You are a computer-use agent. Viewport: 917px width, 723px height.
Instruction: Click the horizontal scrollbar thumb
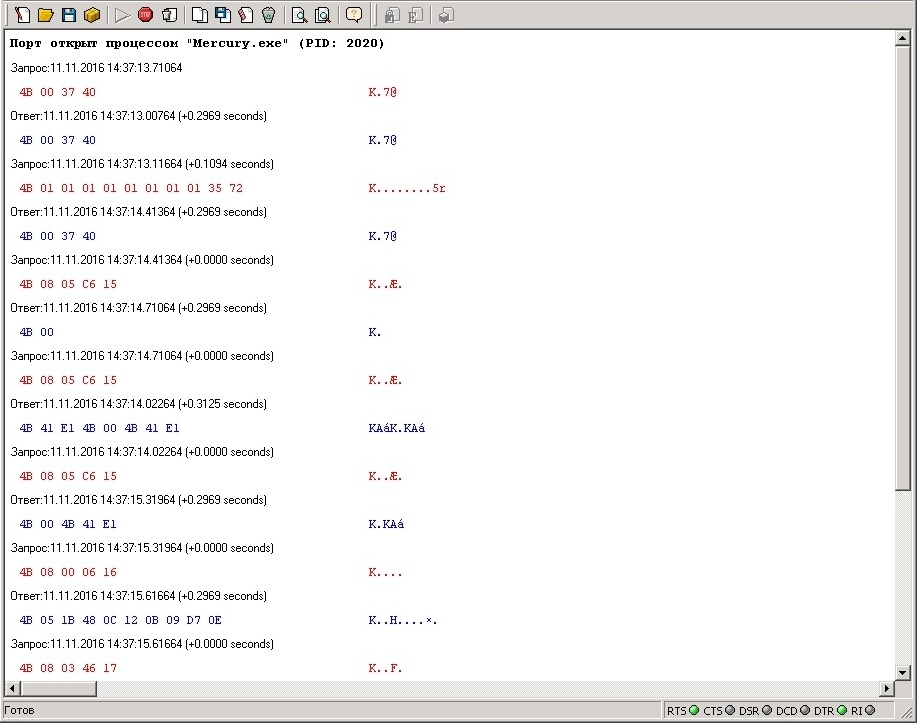pos(59,688)
